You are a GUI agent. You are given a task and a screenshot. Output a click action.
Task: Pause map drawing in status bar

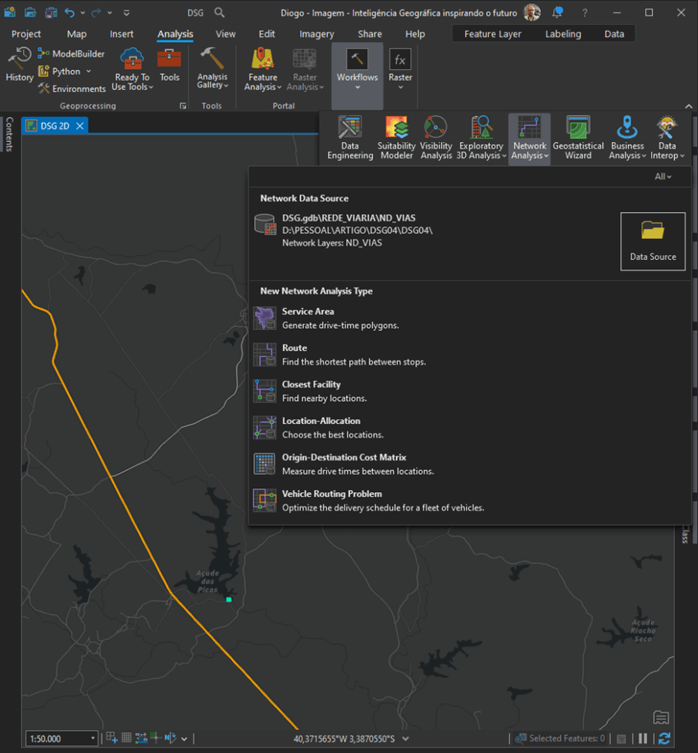pyautogui.click(x=643, y=739)
